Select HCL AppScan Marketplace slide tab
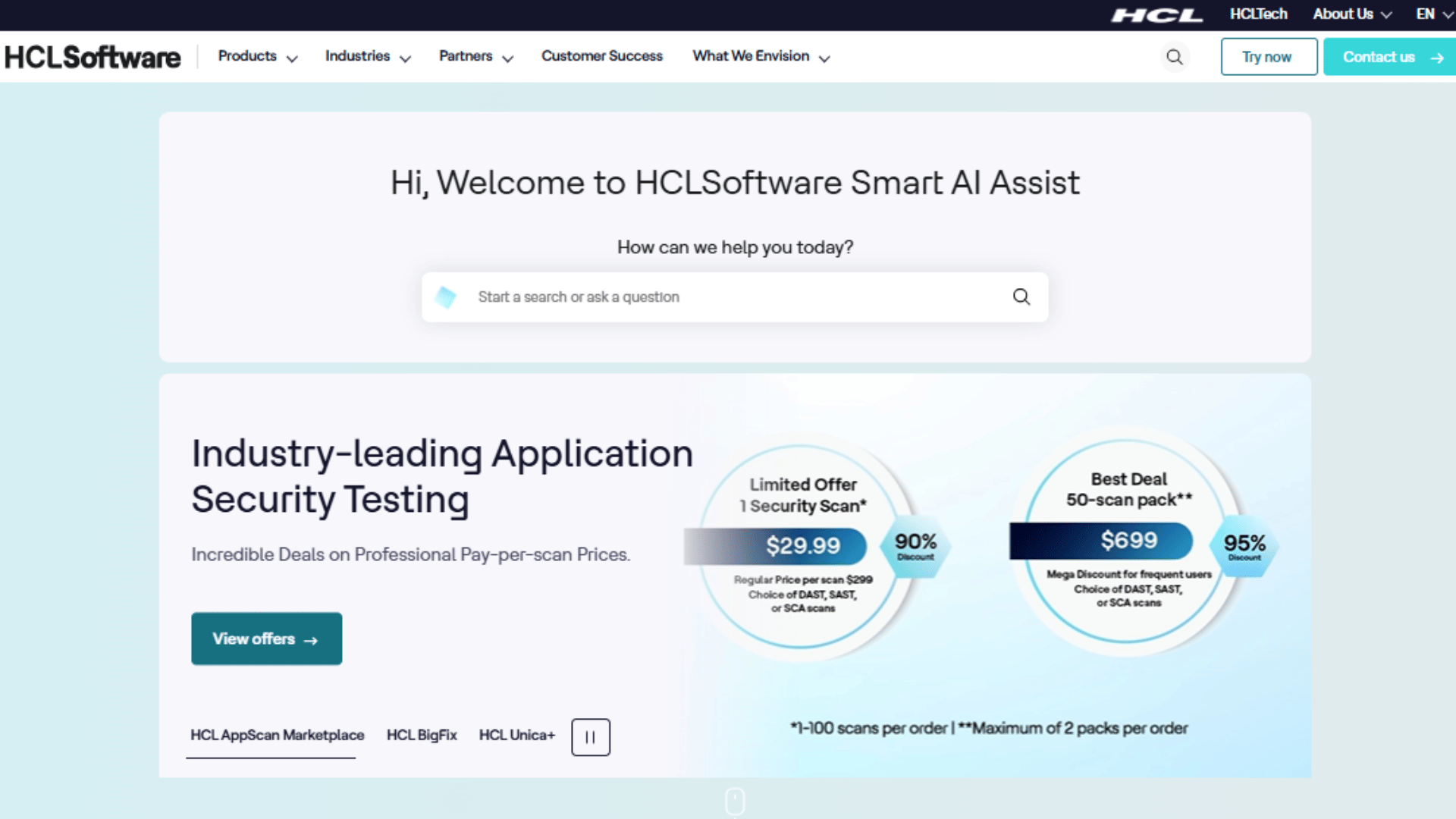 pos(277,736)
